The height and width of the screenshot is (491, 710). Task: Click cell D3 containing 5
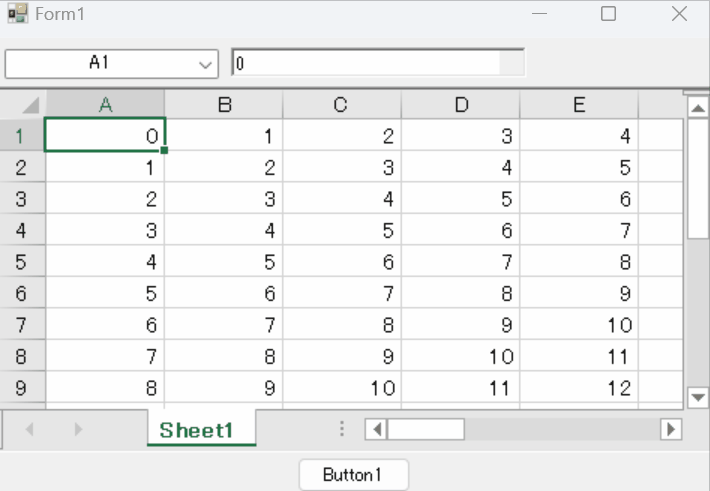[461, 198]
